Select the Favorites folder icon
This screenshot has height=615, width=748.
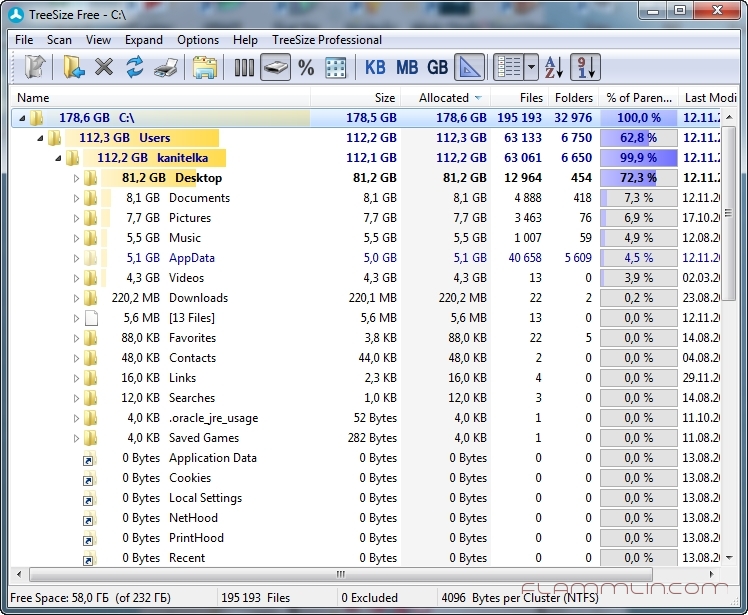click(91, 338)
